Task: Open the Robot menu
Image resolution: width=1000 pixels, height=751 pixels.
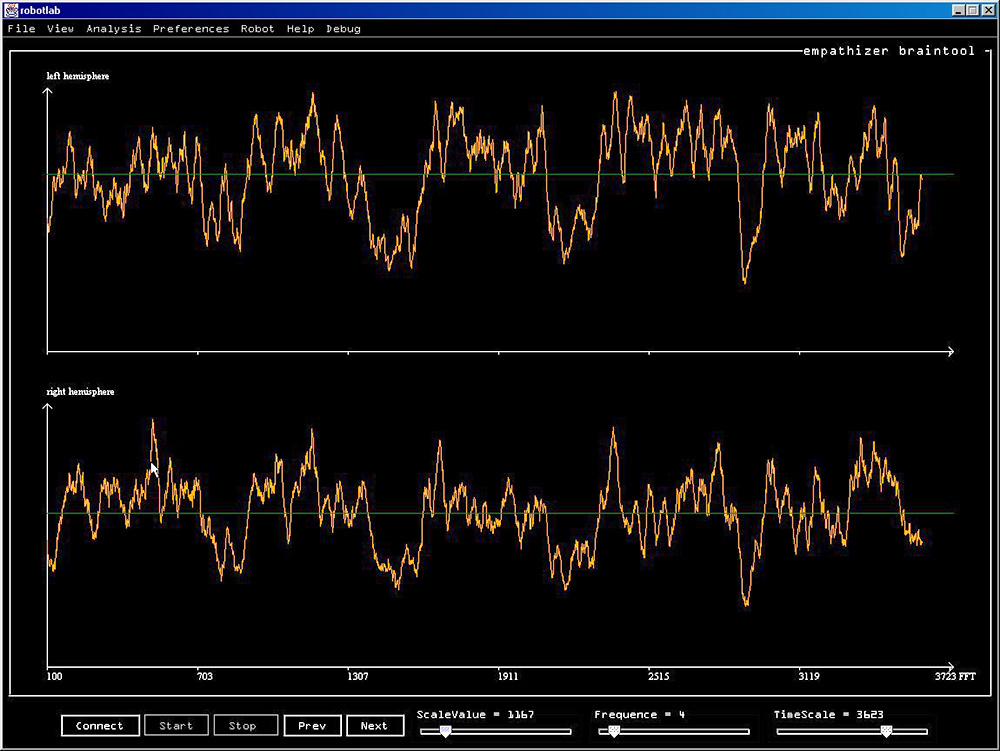Action: 257,29
